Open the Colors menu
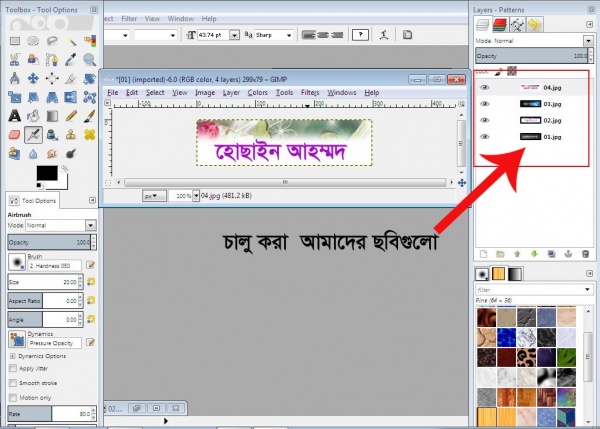 (x=258, y=93)
